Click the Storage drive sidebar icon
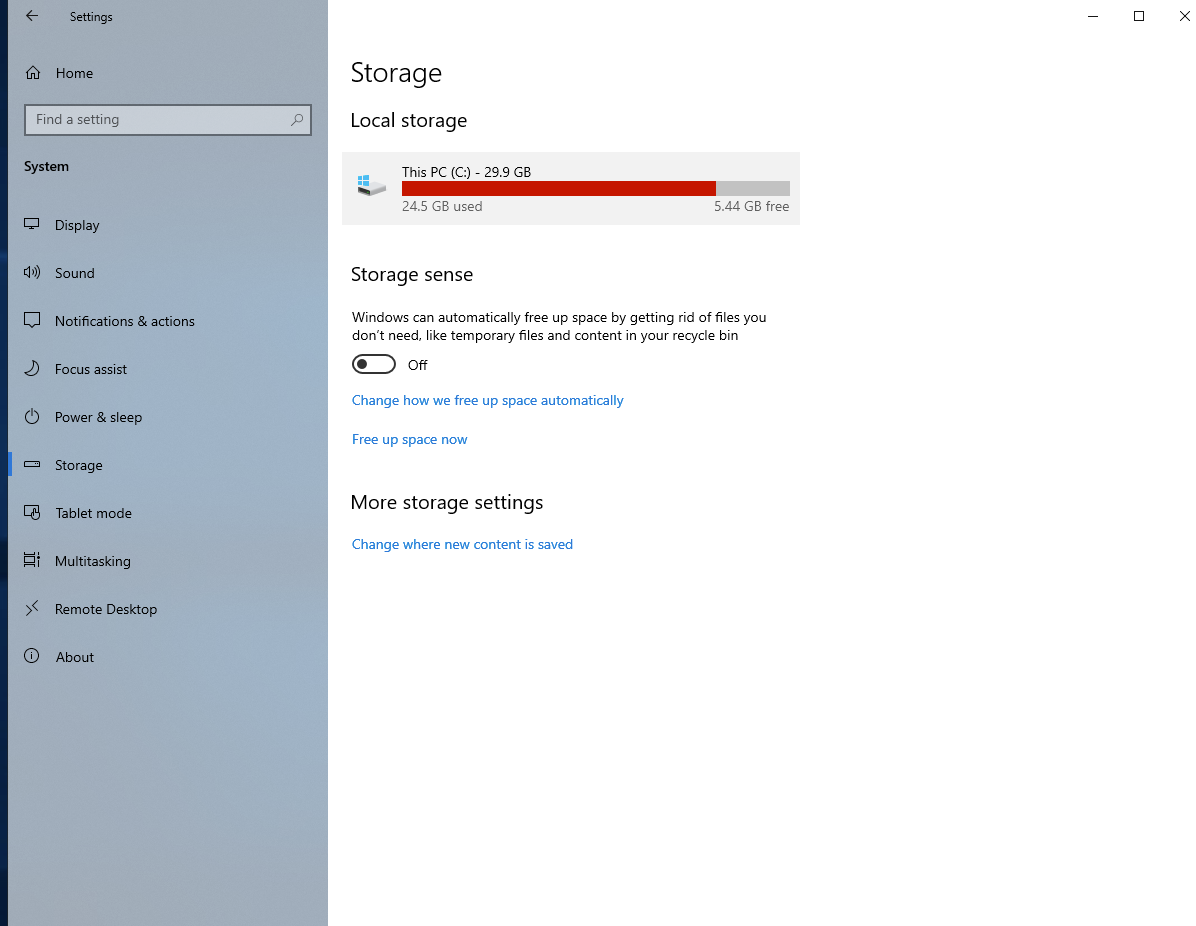 [x=31, y=464]
